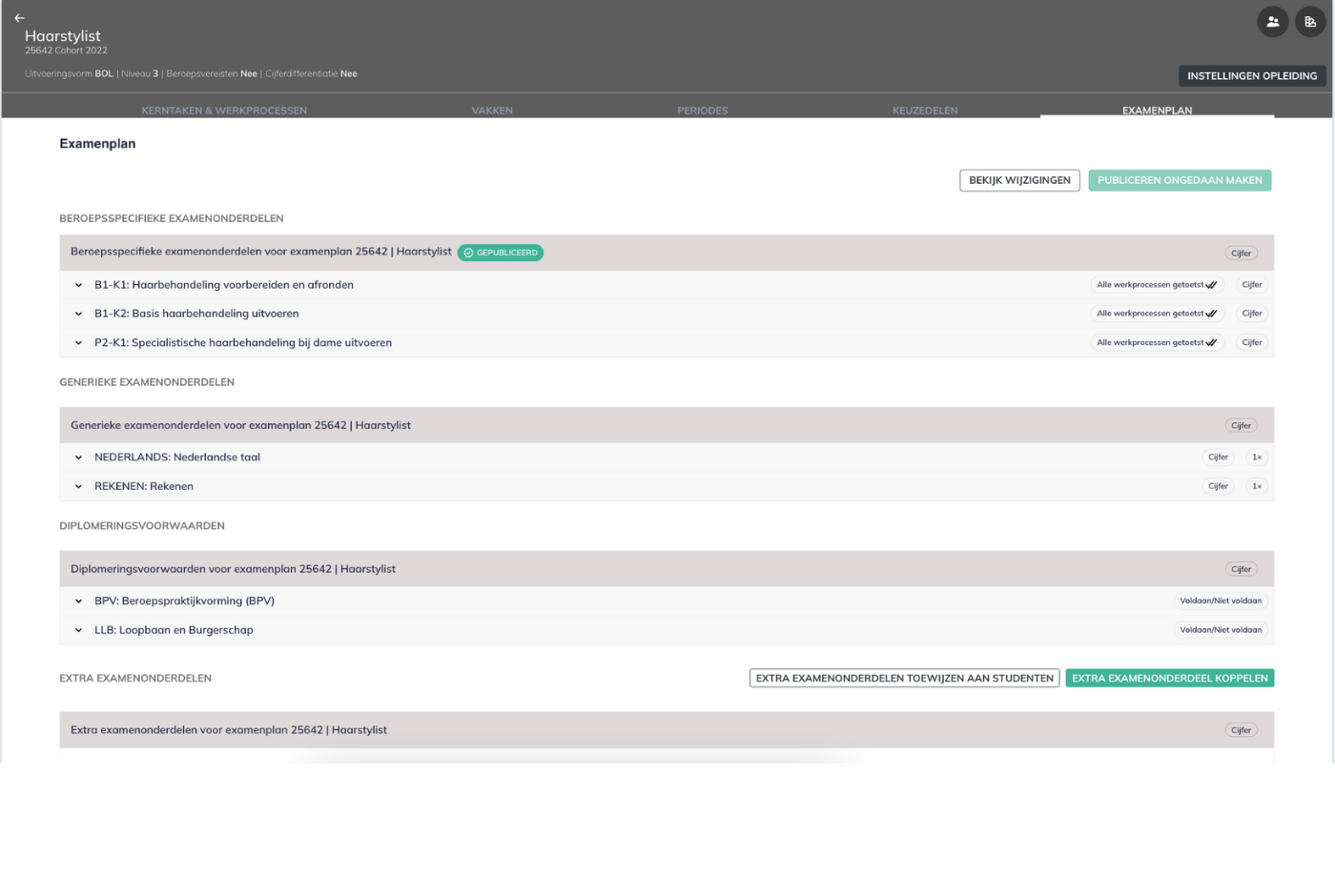Click Cijfer chip on NEDERLANDS row
Viewport: 1335px width, 896px height.
pos(1218,458)
